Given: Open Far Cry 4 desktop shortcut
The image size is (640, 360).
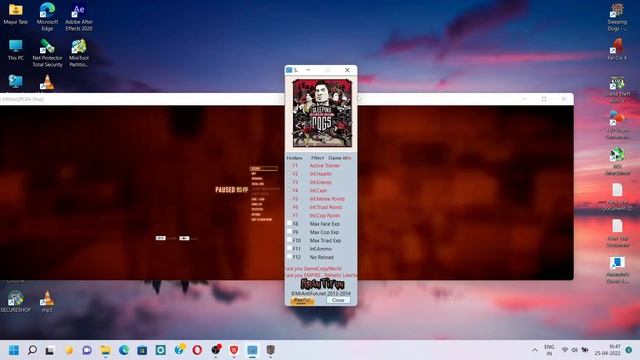Looking at the screenshot, I should (617, 50).
